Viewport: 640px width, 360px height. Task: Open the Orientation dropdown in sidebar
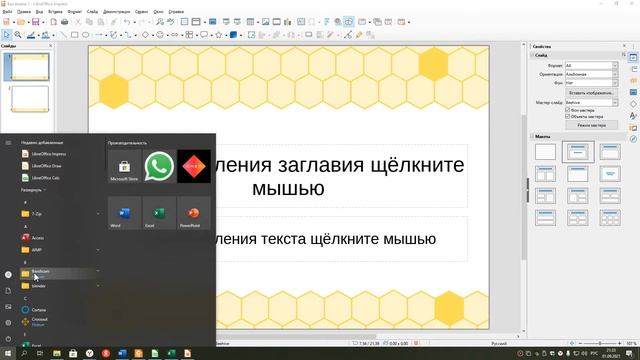tap(591, 74)
